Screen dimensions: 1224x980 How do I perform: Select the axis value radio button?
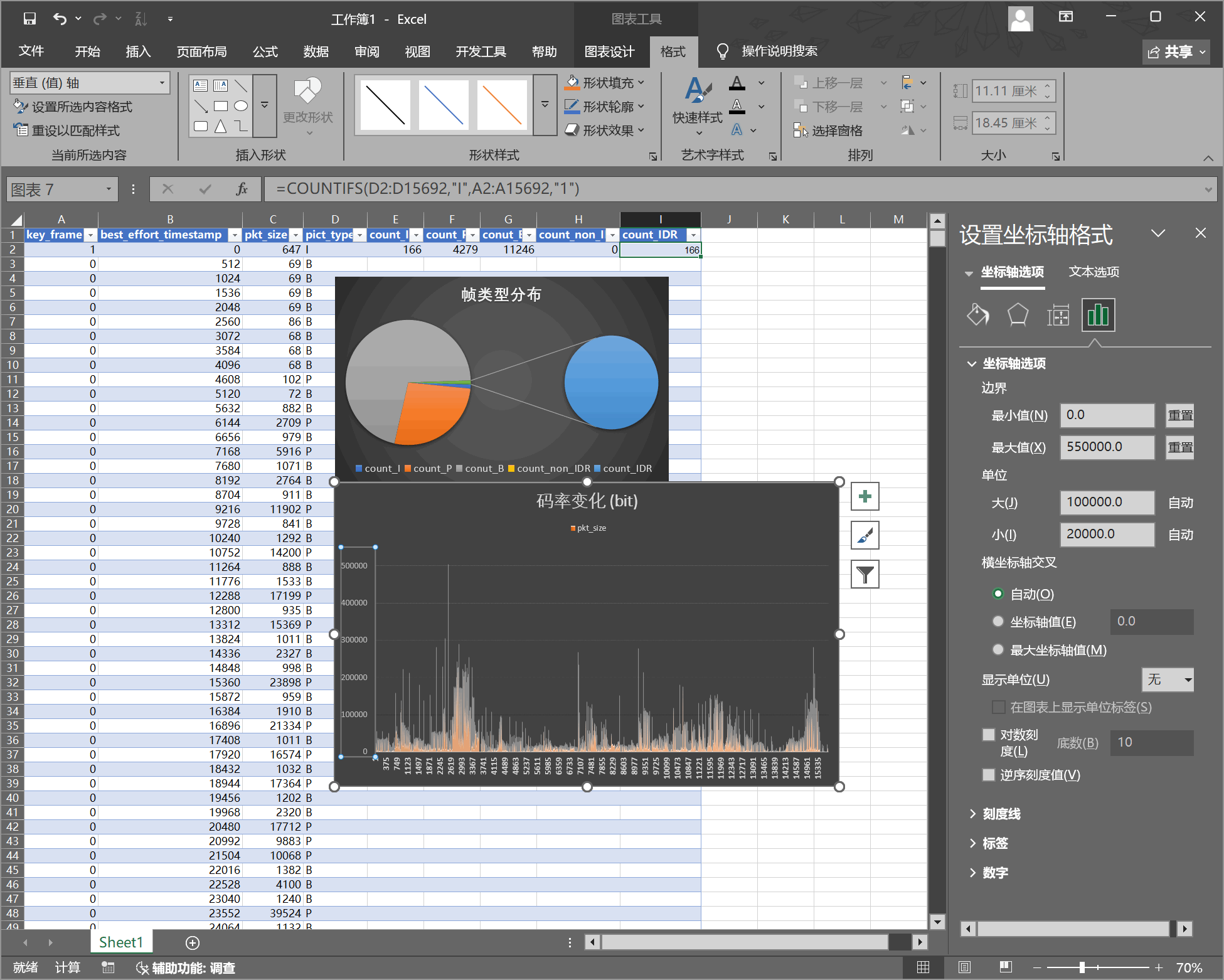click(x=998, y=622)
